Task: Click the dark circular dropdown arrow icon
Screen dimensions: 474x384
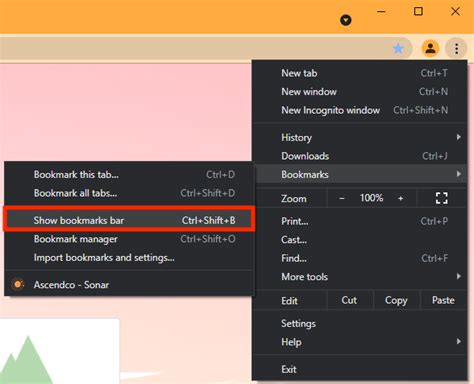Action: point(346,20)
